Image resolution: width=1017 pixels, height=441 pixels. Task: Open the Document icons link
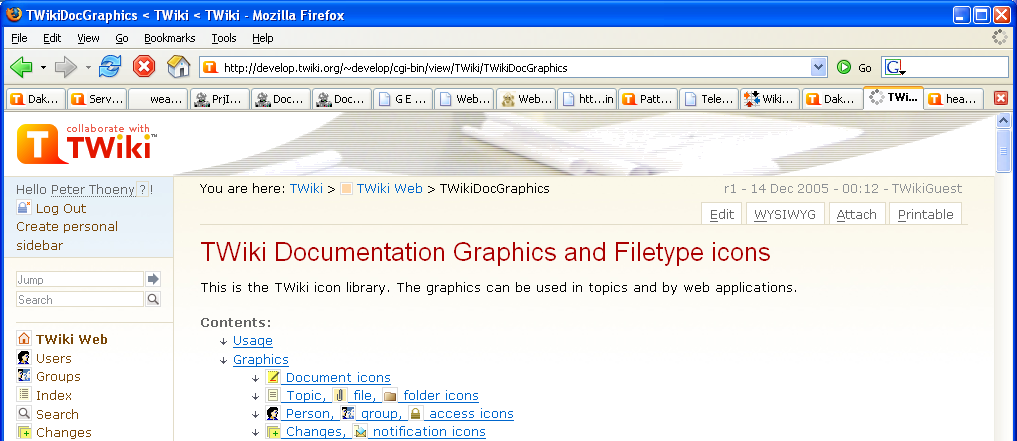point(337,377)
